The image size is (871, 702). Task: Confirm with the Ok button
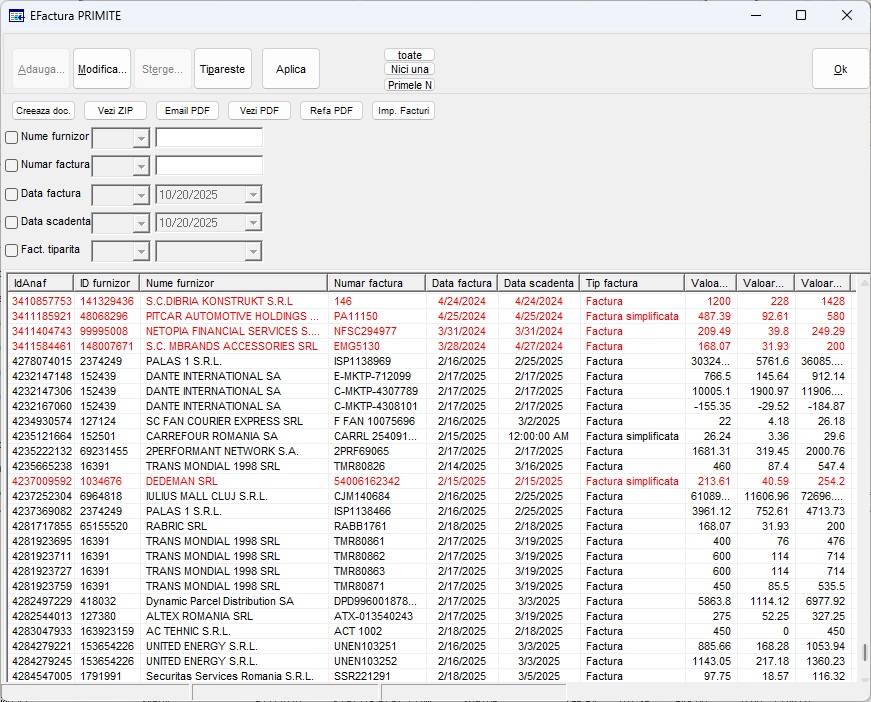840,70
